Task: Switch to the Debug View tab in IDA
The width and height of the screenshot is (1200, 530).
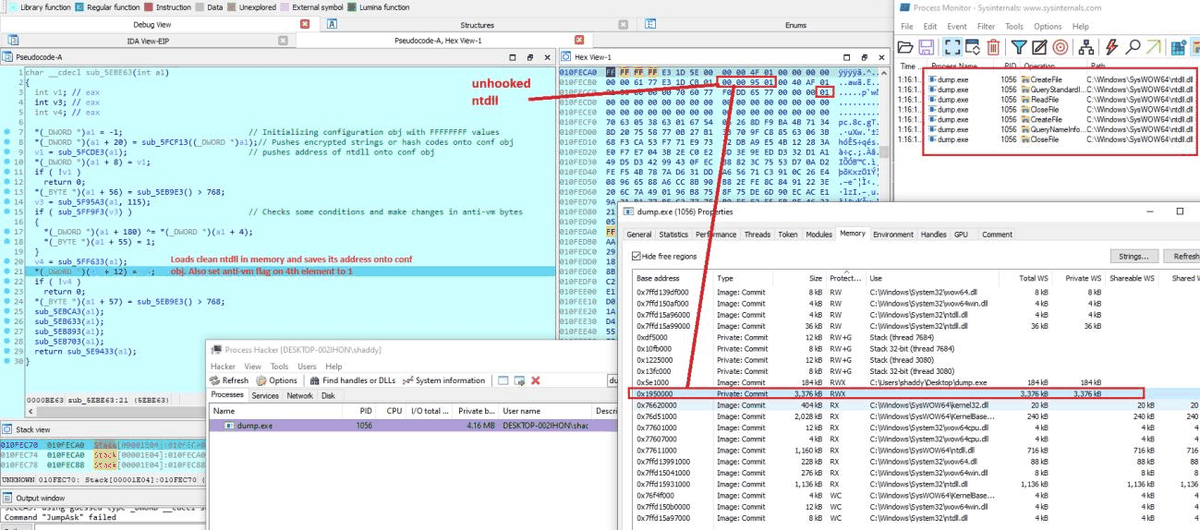Action: click(151, 25)
